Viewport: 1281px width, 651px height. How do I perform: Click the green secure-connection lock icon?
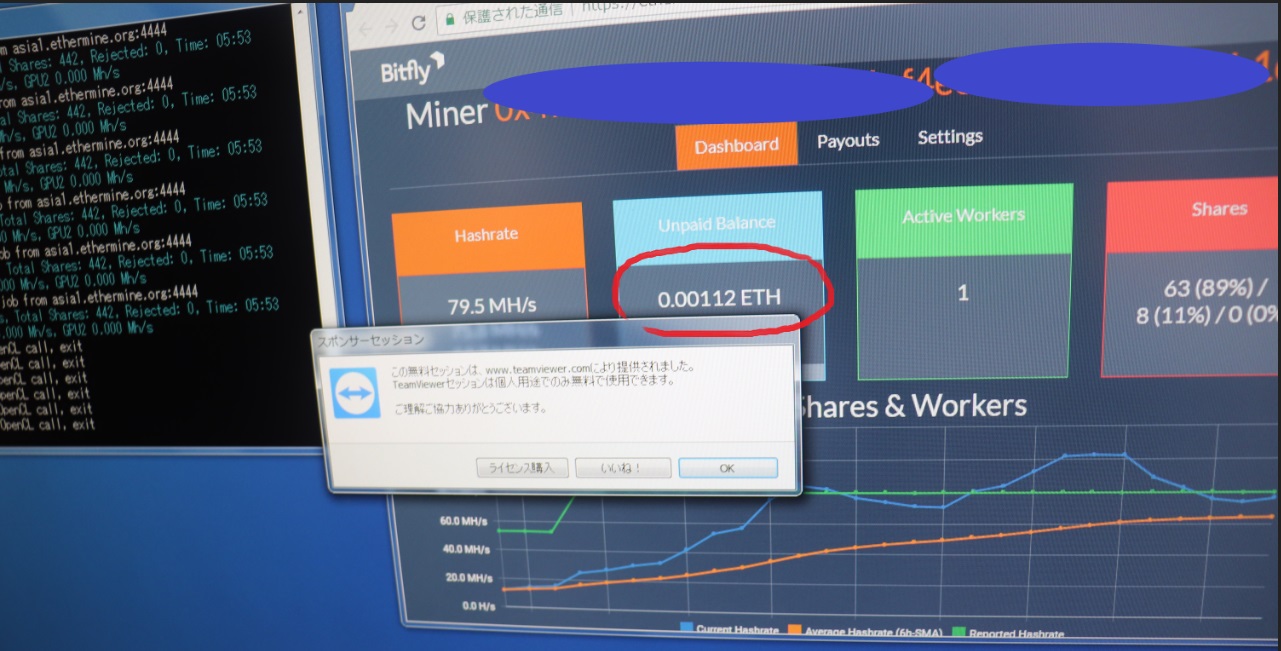click(450, 19)
